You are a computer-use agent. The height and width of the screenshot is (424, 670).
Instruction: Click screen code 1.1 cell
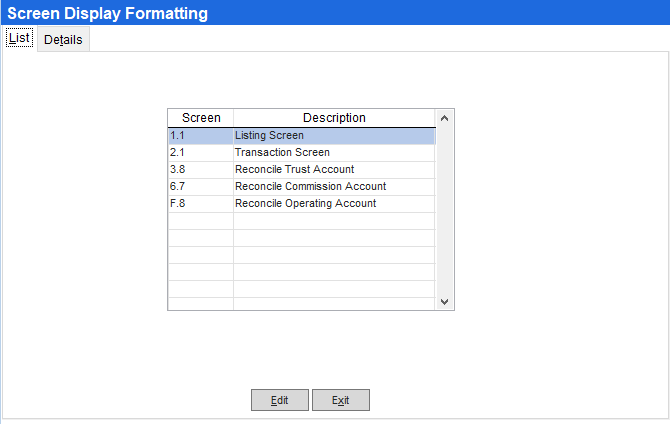200,135
